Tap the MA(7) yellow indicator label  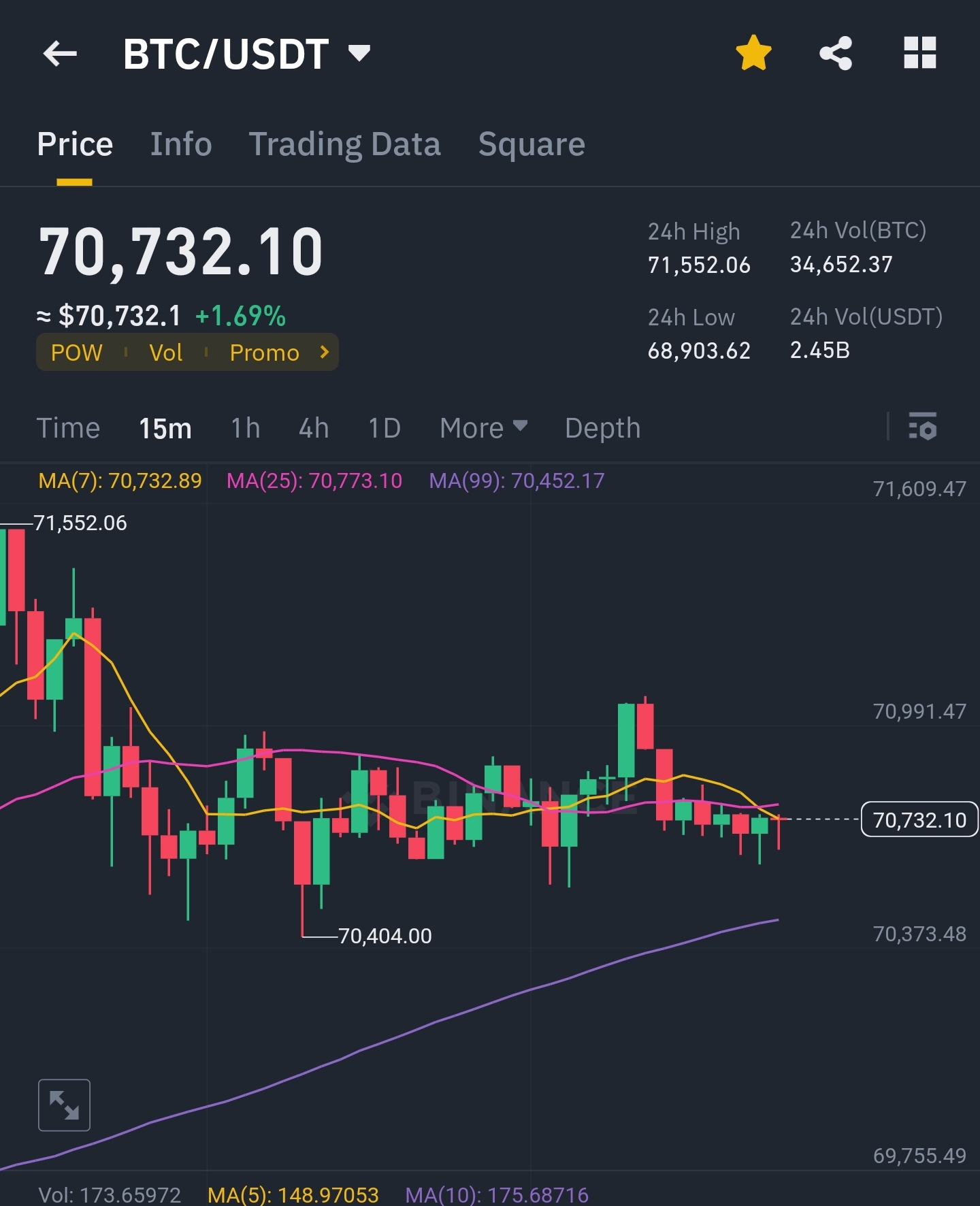(120, 480)
